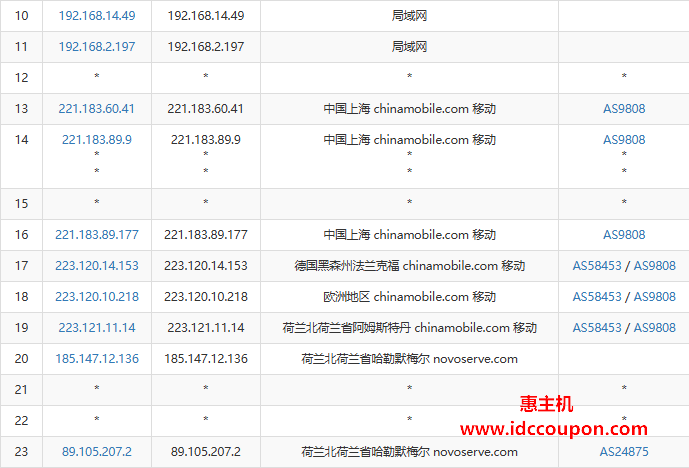Open the AS58453 link in row 18

[x=597, y=297]
